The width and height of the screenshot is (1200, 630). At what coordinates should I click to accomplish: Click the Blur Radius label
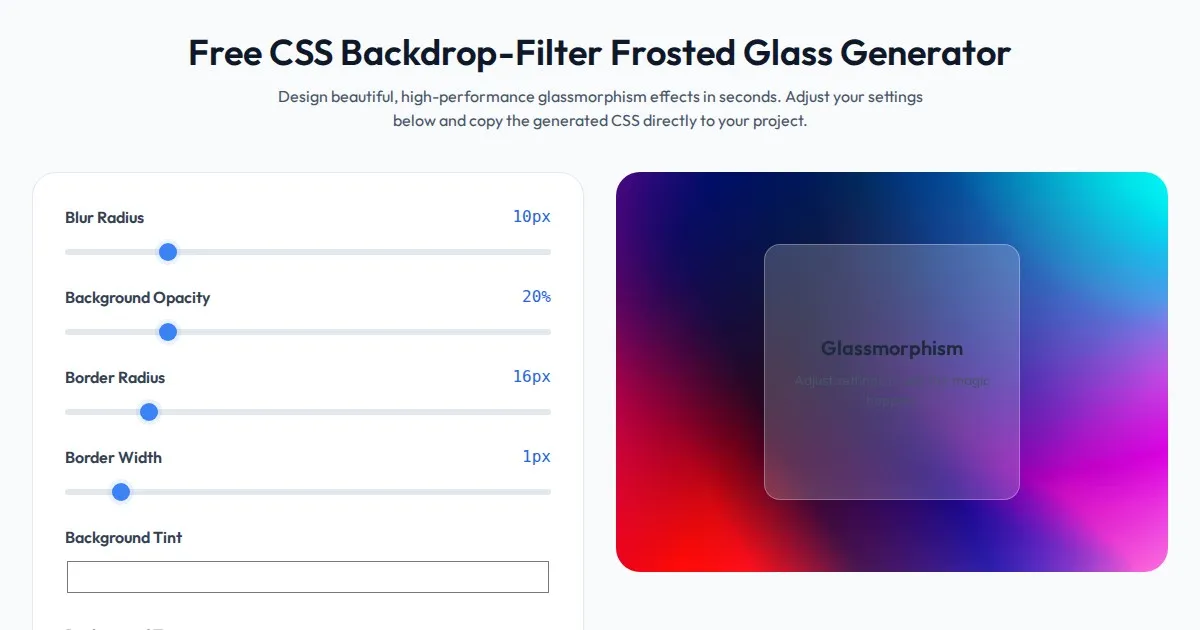[105, 218]
